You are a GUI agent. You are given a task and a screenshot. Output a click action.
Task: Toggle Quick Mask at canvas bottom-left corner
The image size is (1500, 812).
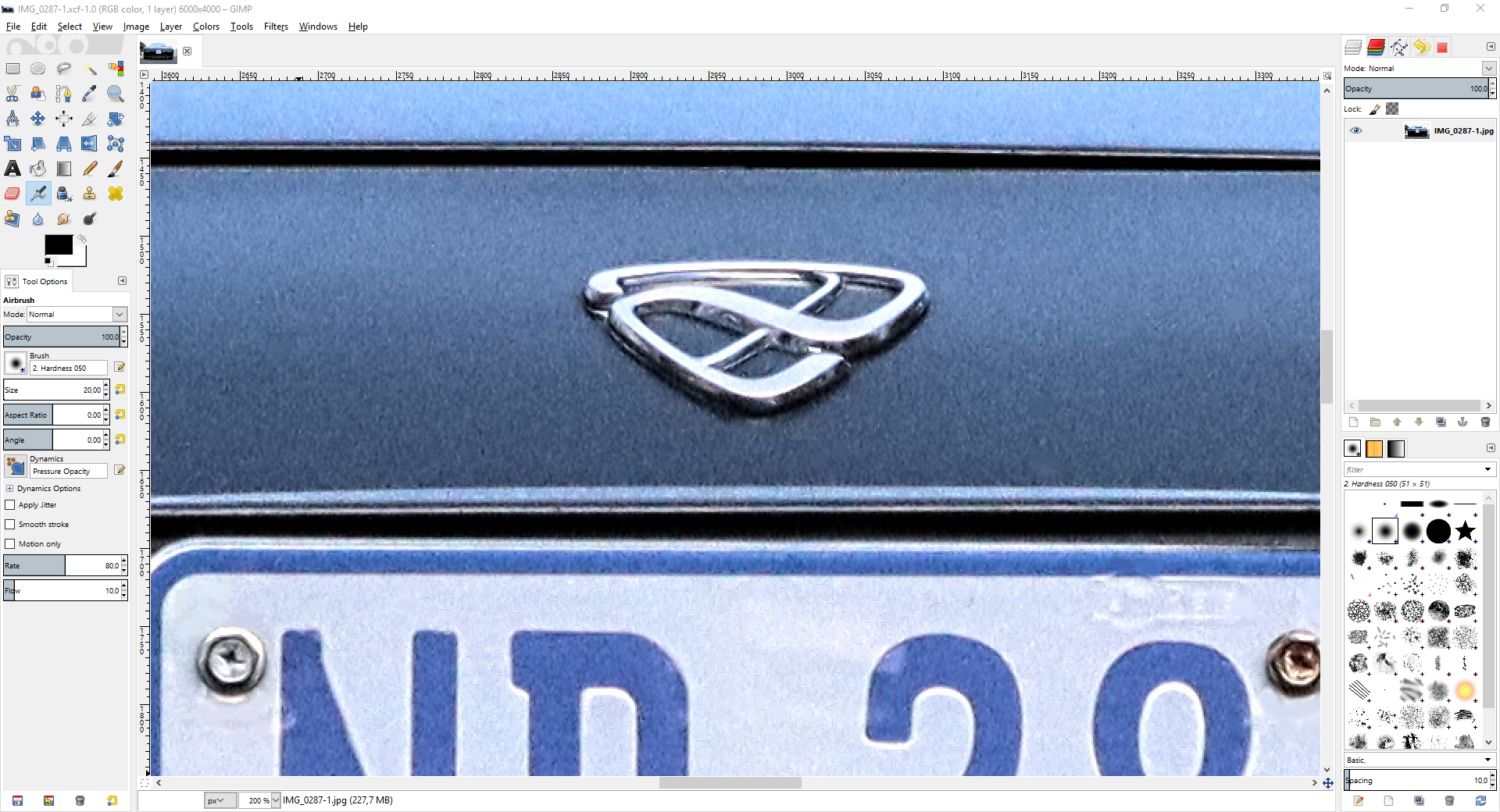[x=145, y=782]
